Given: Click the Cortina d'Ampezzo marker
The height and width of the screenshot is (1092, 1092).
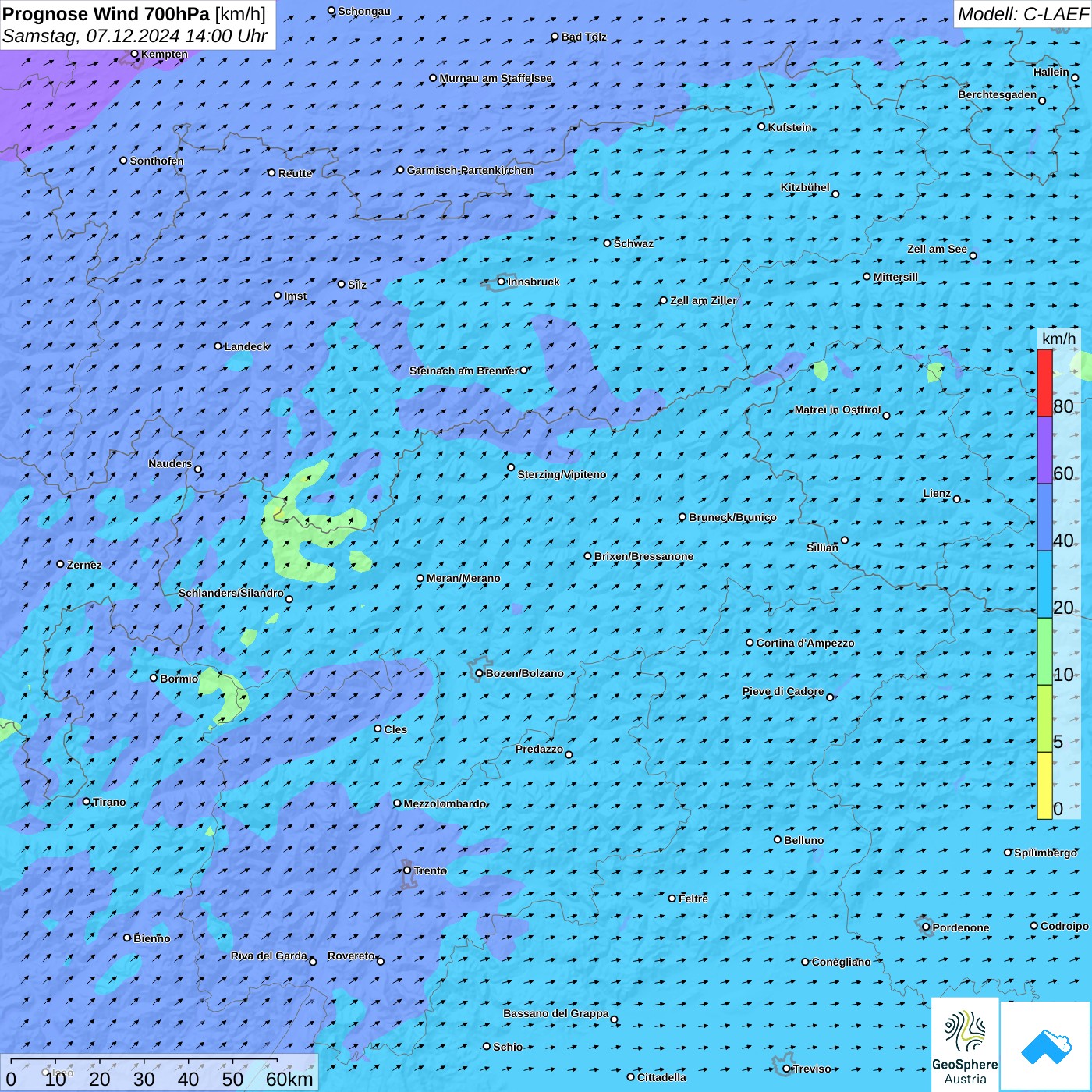Looking at the screenshot, I should coord(750,643).
